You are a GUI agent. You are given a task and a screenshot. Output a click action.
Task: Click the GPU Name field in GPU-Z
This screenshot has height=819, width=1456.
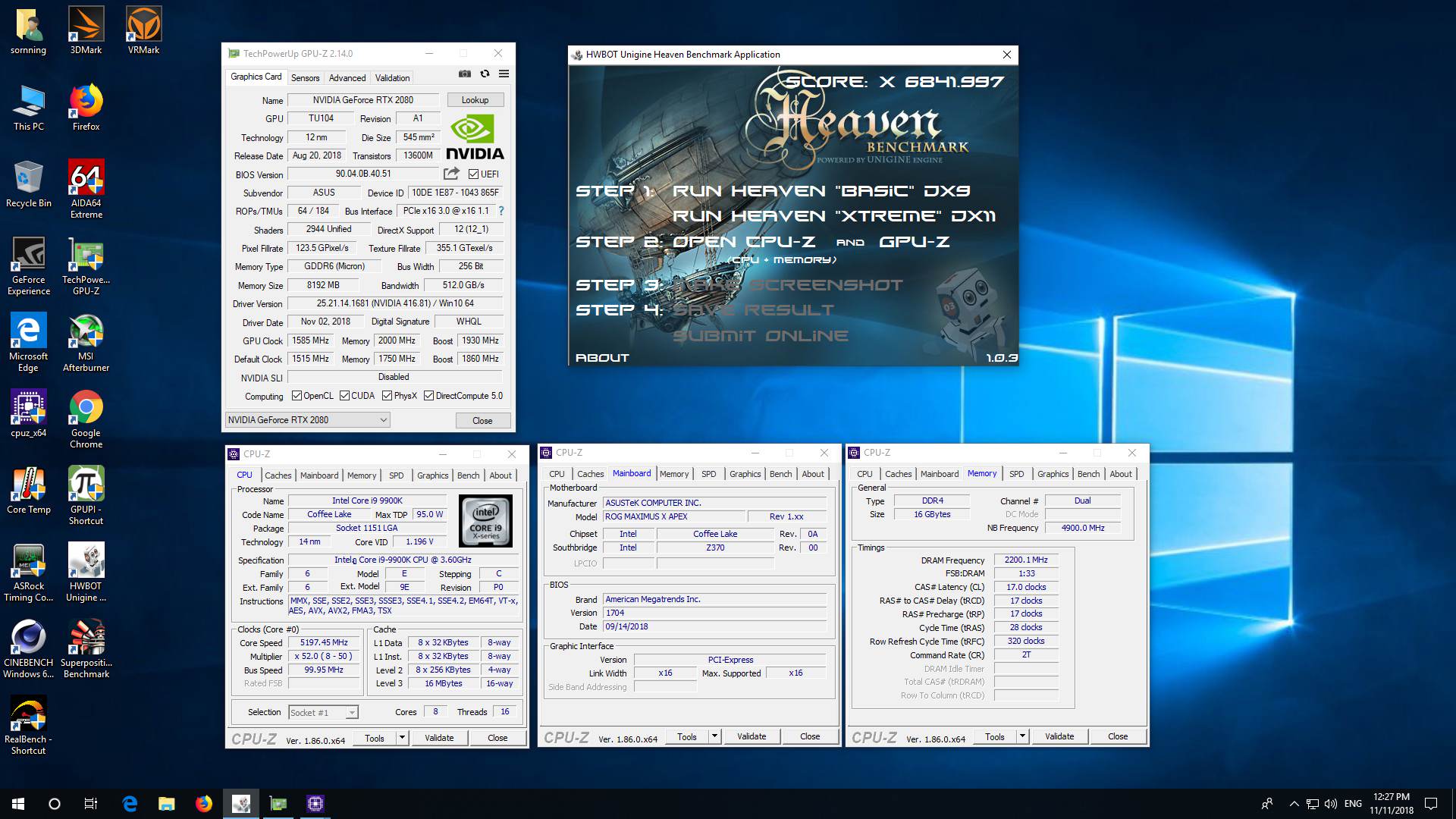pyautogui.click(x=363, y=100)
